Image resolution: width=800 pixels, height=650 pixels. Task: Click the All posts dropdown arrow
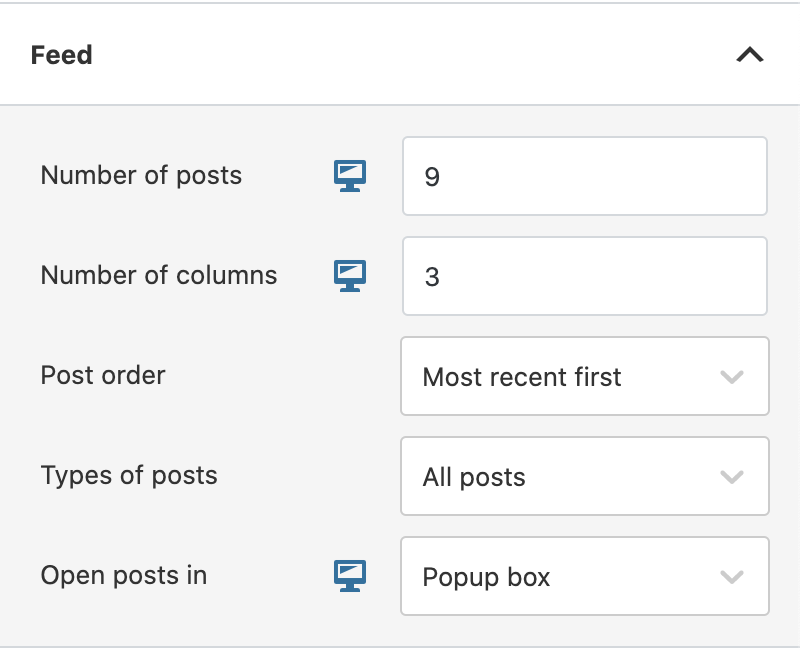(x=732, y=477)
